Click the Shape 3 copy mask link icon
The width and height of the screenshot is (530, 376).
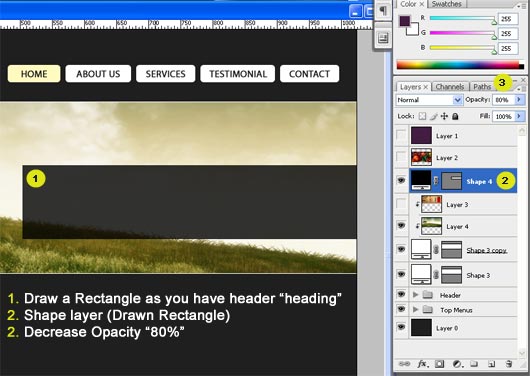tap(436, 250)
